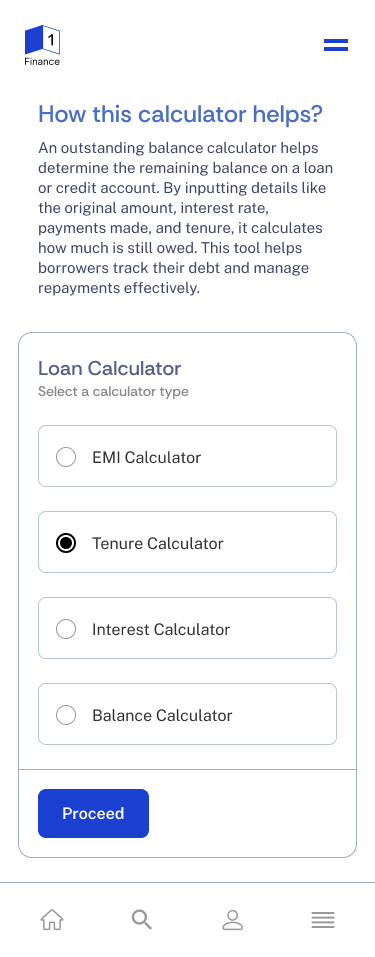Click the Finance text under logo
Image resolution: width=375 pixels, height=957 pixels.
click(42, 62)
